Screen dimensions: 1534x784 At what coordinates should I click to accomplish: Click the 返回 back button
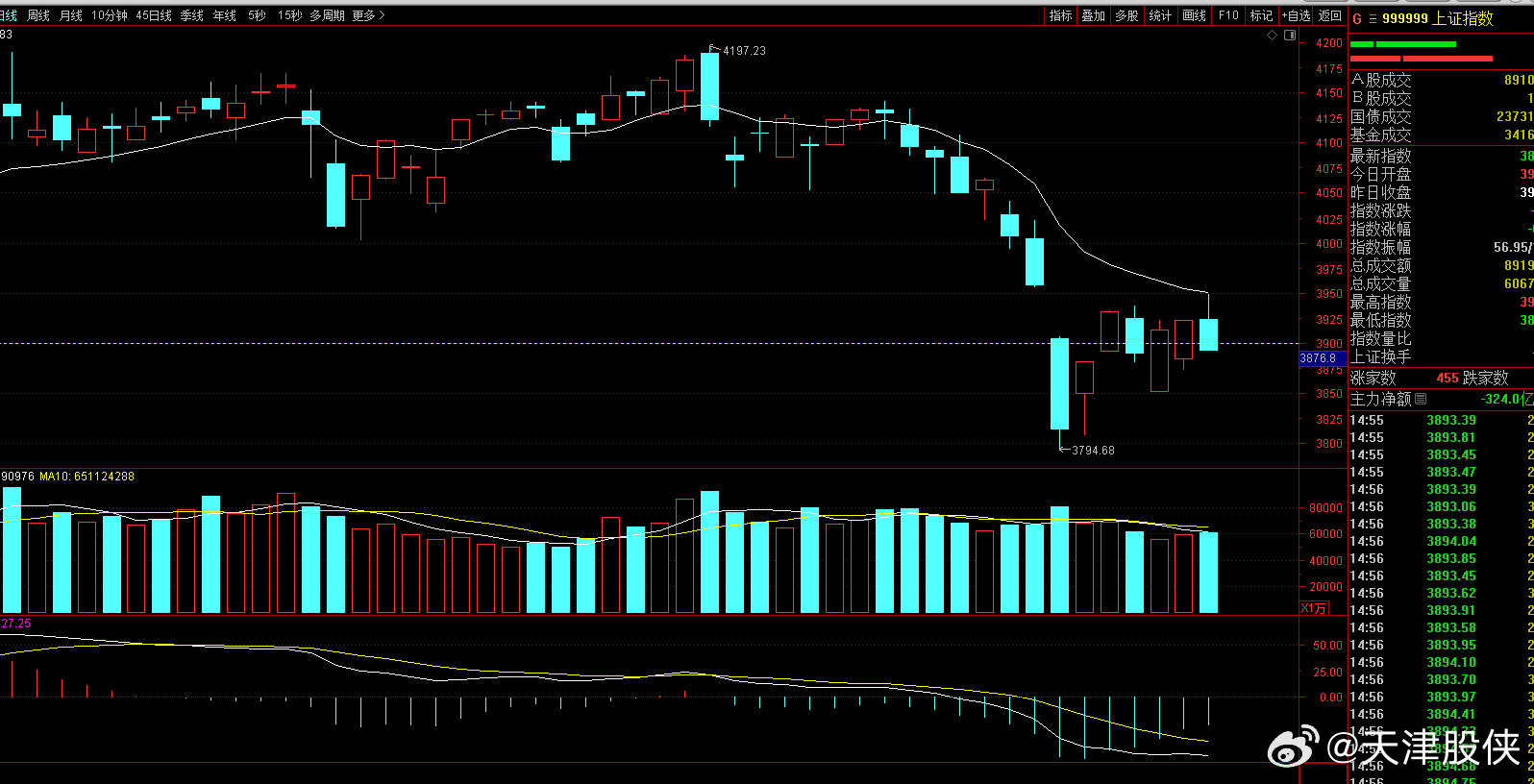point(1330,15)
